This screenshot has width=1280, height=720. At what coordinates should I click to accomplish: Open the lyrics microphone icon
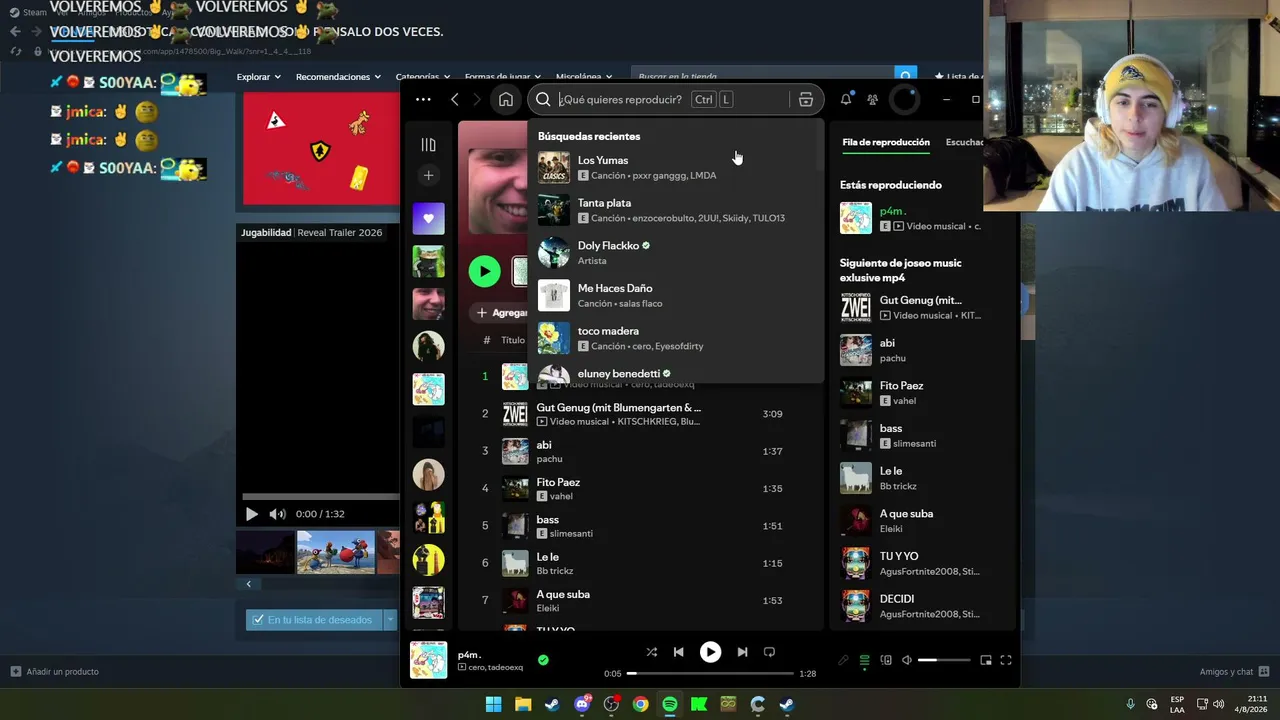(843, 660)
